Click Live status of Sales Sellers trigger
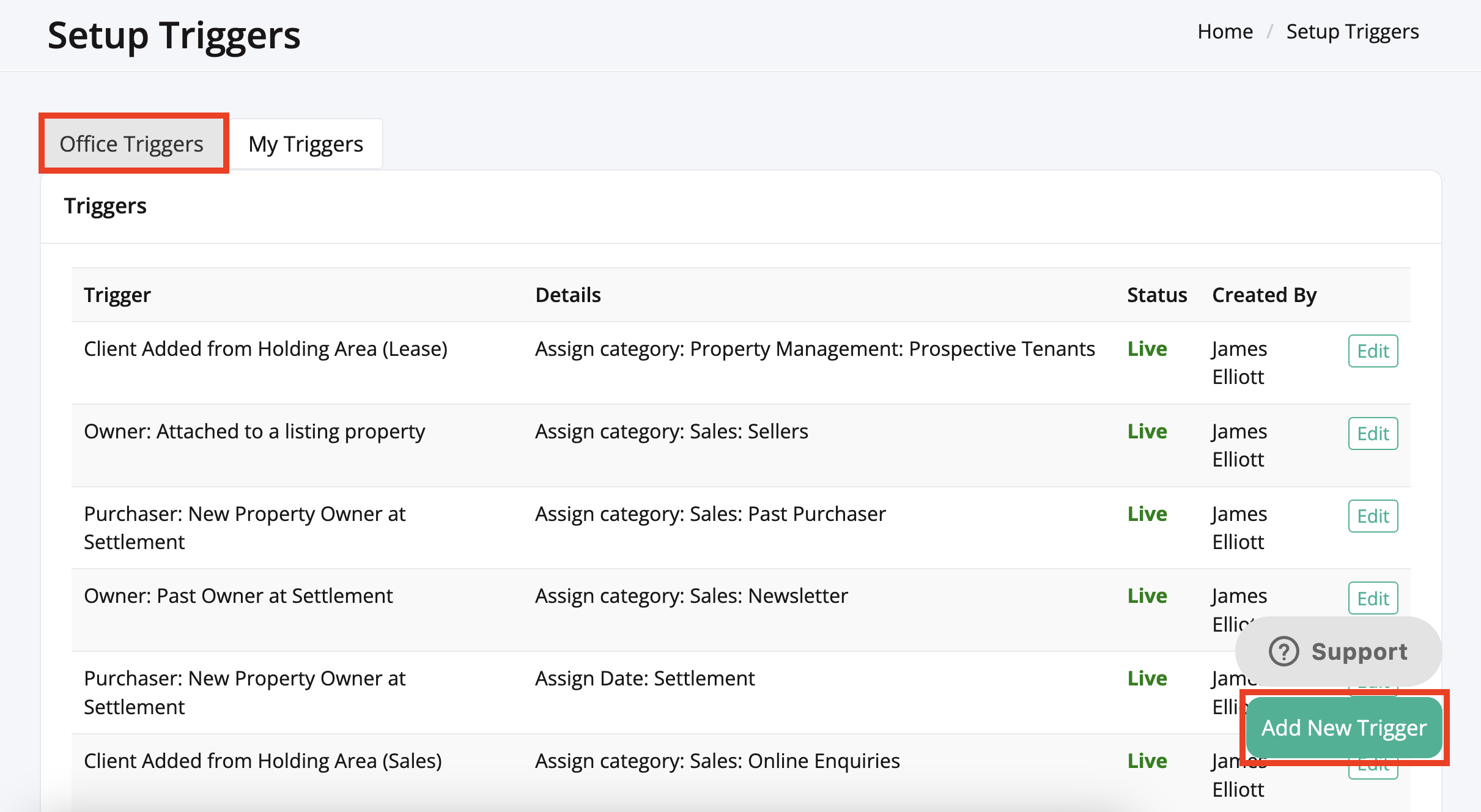Image resolution: width=1481 pixels, height=812 pixels. coord(1147,431)
